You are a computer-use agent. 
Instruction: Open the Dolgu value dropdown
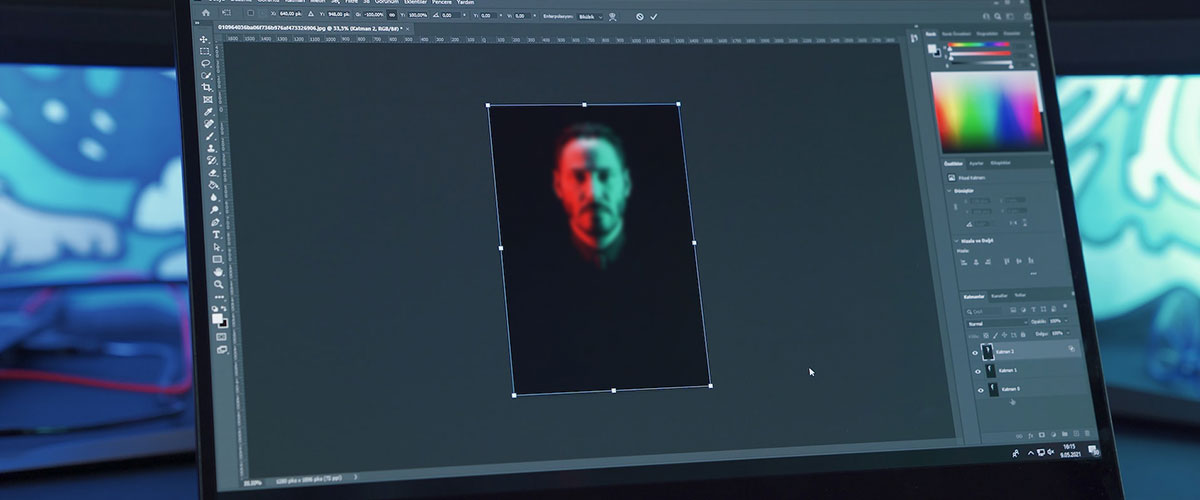click(x=1060, y=333)
